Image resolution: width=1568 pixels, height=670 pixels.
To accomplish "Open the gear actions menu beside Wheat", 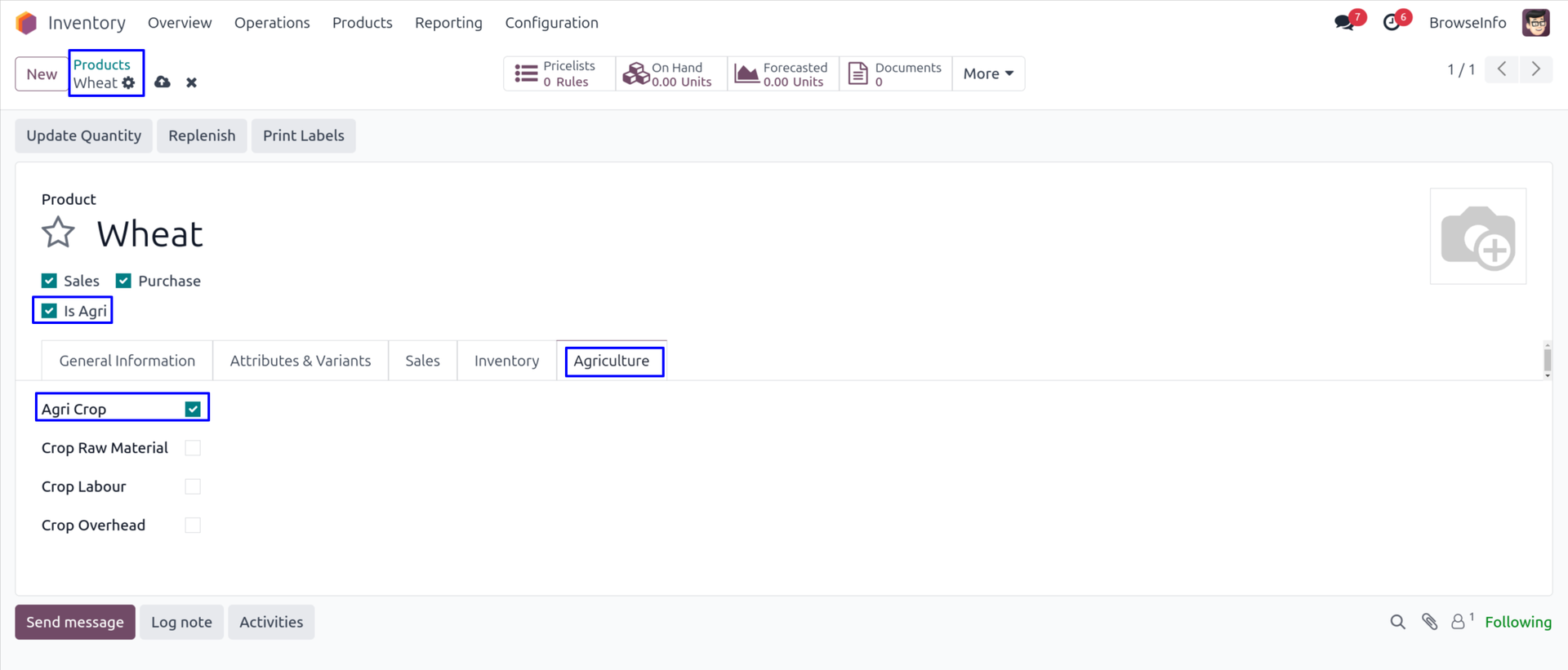I will pos(129,83).
